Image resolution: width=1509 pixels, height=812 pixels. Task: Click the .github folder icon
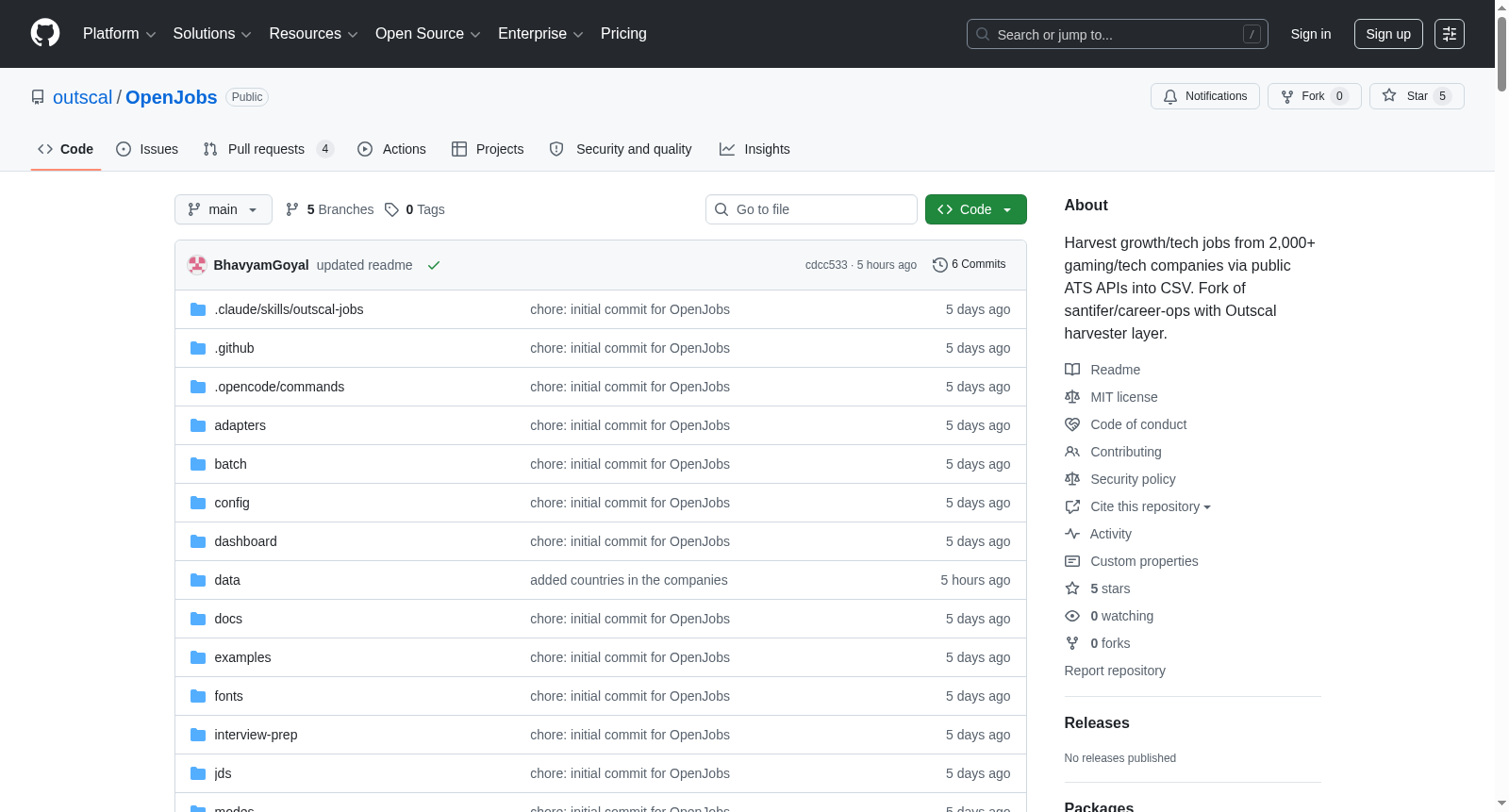click(198, 348)
